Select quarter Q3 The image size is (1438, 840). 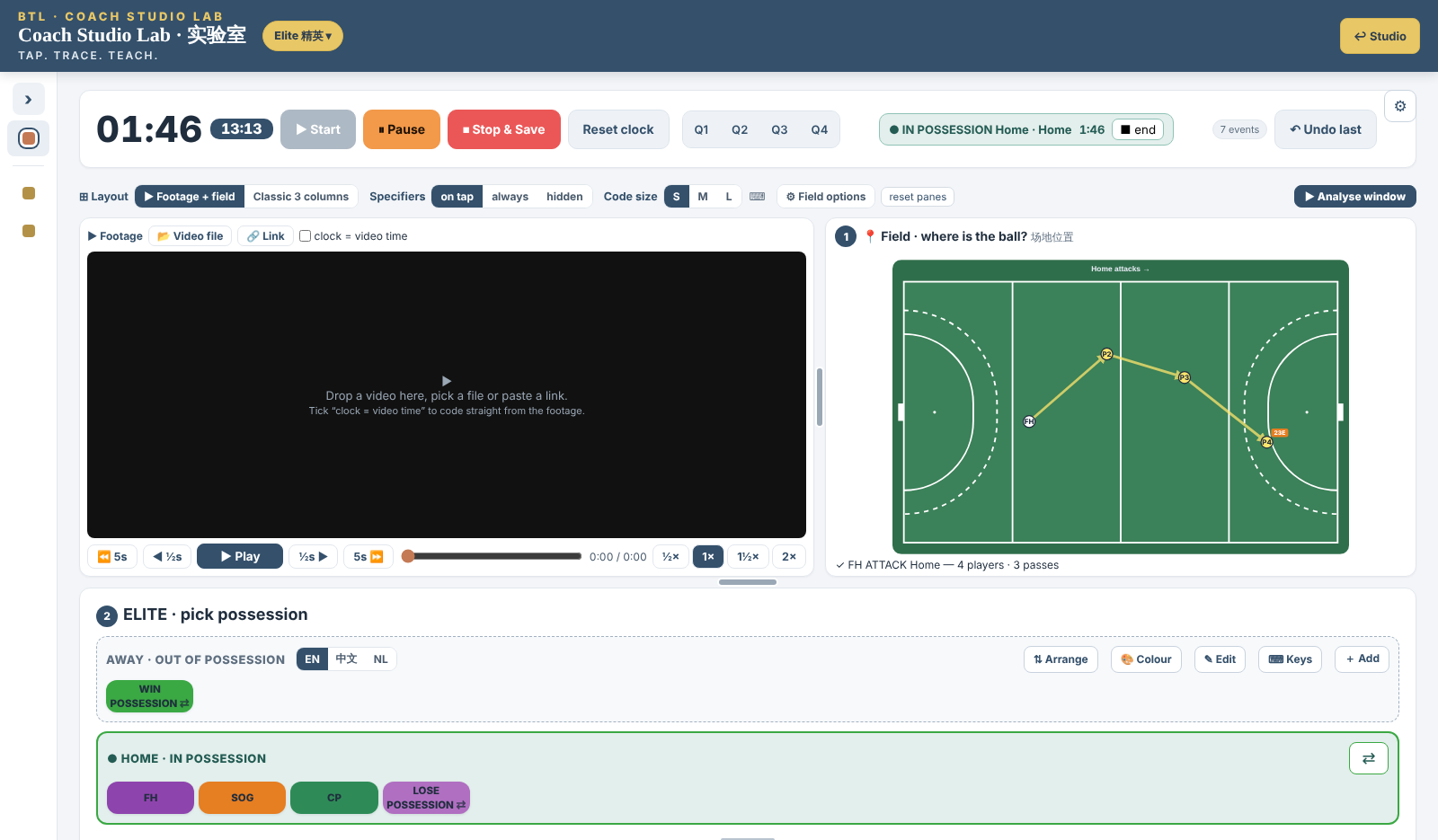779,129
